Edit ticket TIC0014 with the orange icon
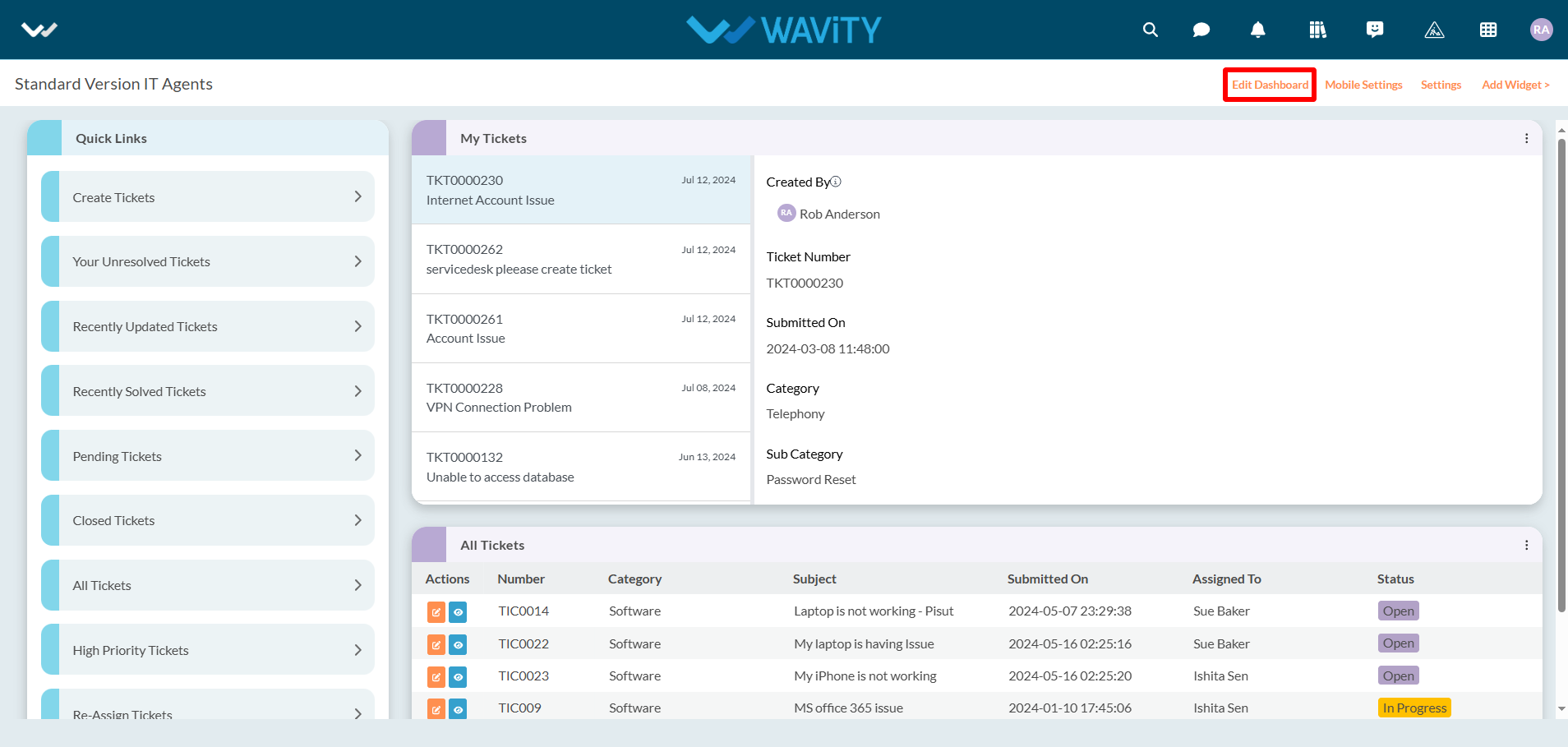 tap(436, 611)
